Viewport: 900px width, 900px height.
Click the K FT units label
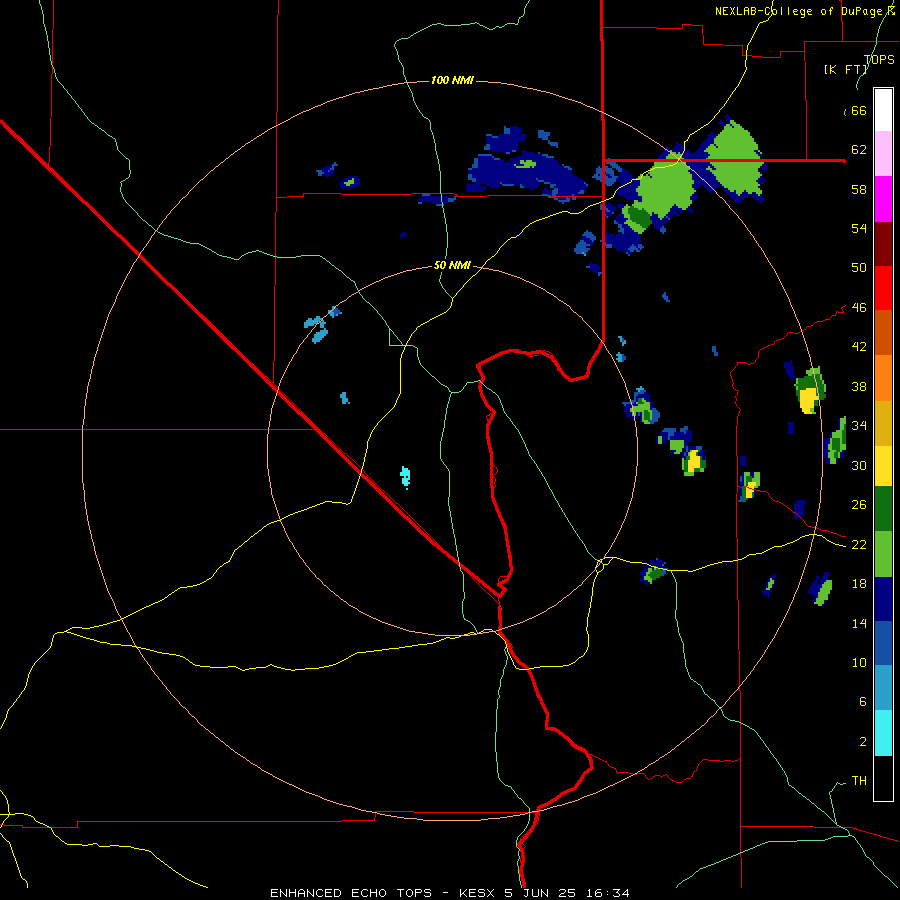coord(845,69)
